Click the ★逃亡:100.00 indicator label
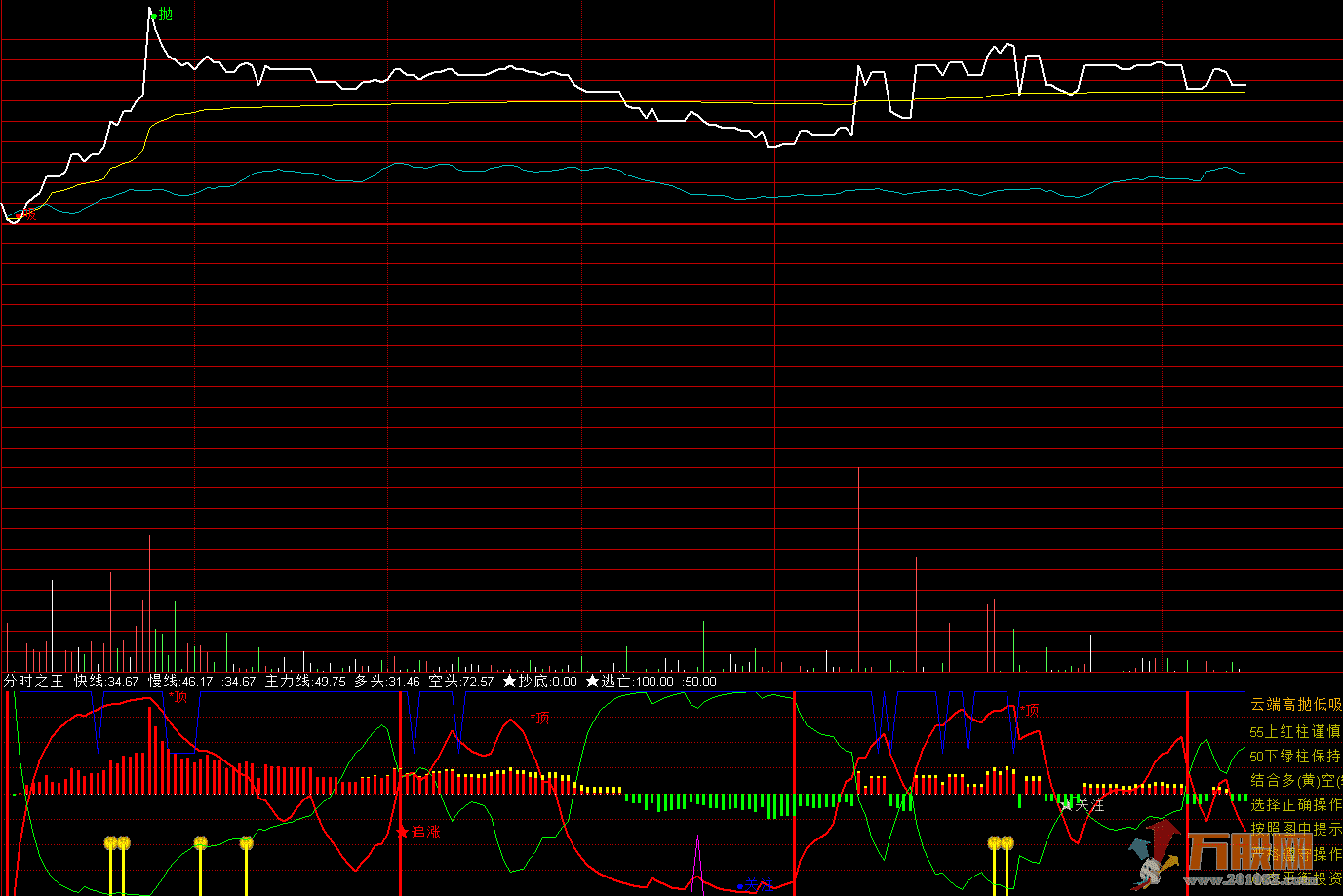This screenshot has height=896, width=1343. click(x=629, y=682)
